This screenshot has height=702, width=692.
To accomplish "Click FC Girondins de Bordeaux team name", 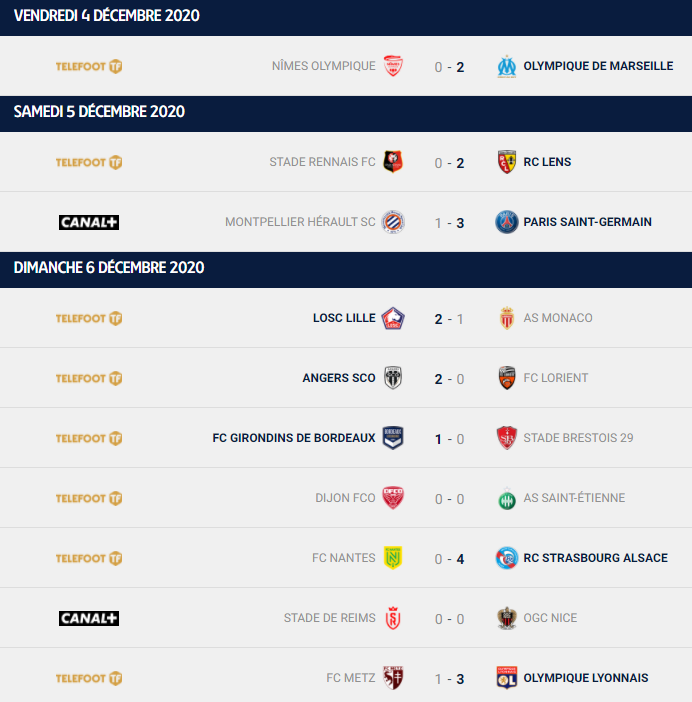I will (294, 438).
